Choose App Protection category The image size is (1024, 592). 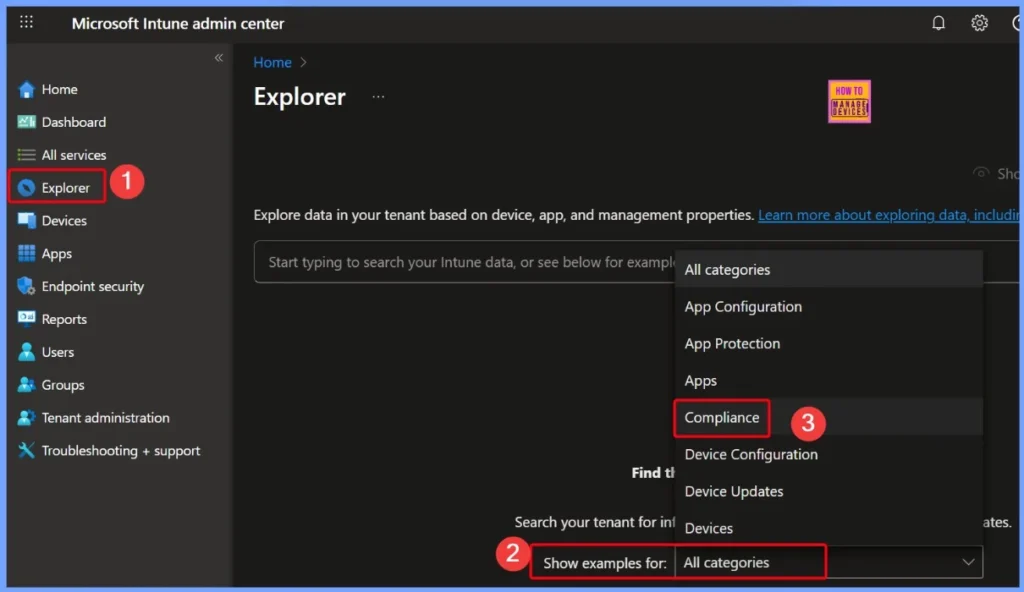(828, 344)
